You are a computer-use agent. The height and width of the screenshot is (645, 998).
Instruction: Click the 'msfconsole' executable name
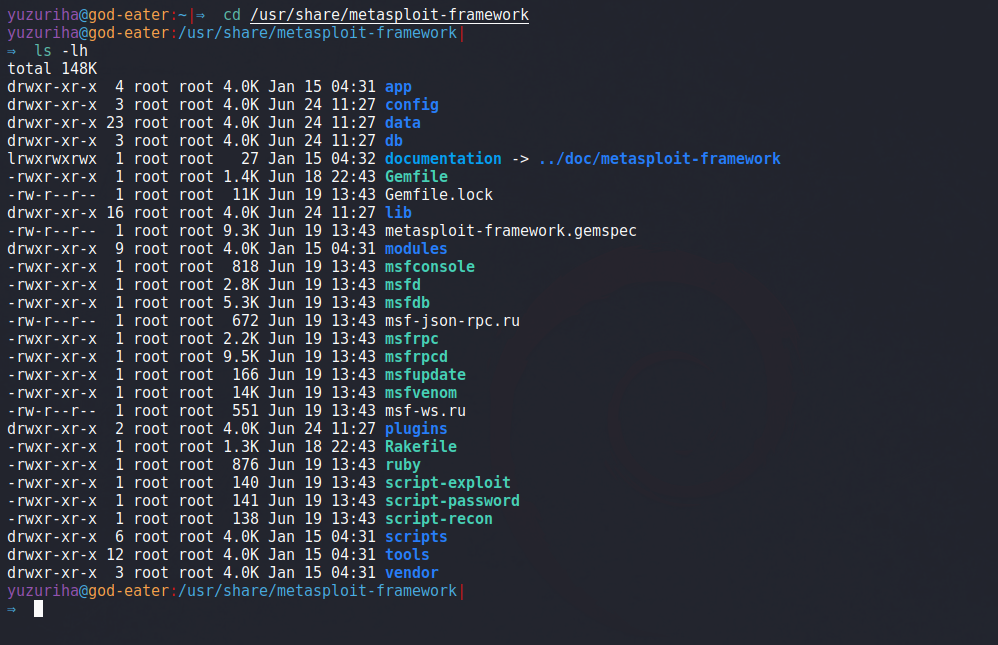[x=430, y=267]
